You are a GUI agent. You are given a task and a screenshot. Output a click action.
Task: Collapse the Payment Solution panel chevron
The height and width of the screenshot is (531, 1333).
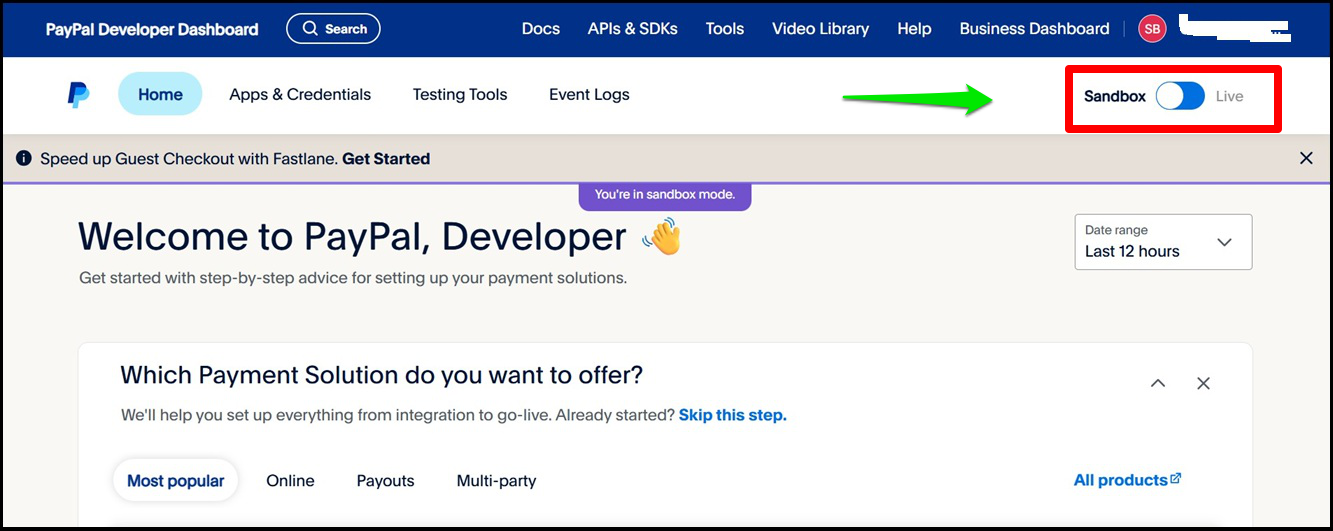pos(1158,383)
